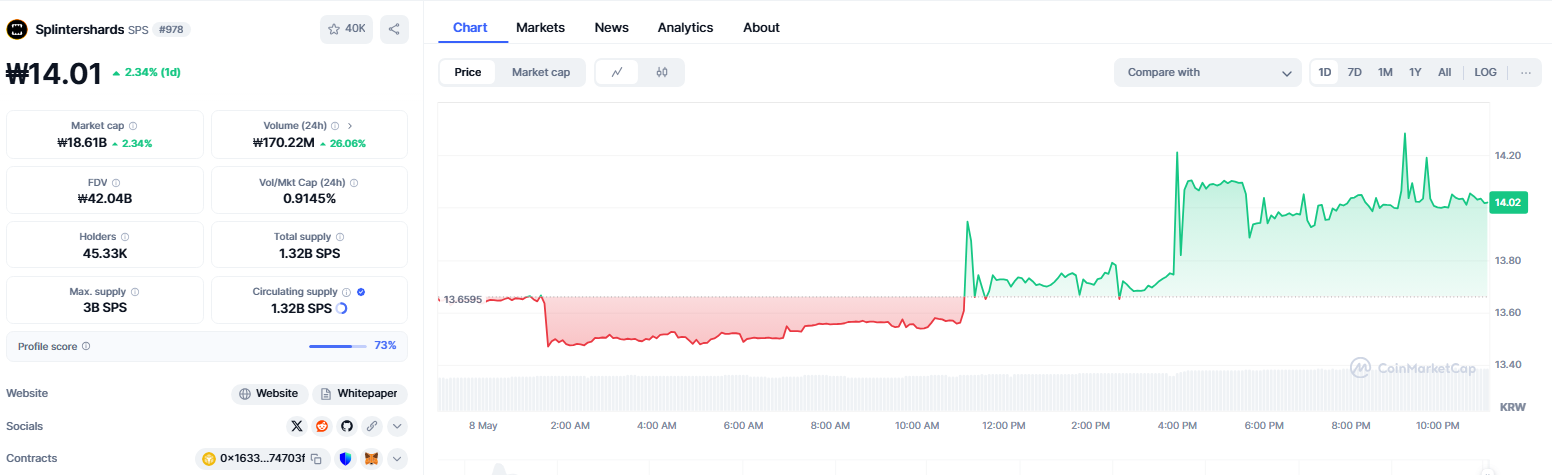This screenshot has width=1552, height=475.
Task: Click the ₩18.61B market cap value
Action: 82,143
